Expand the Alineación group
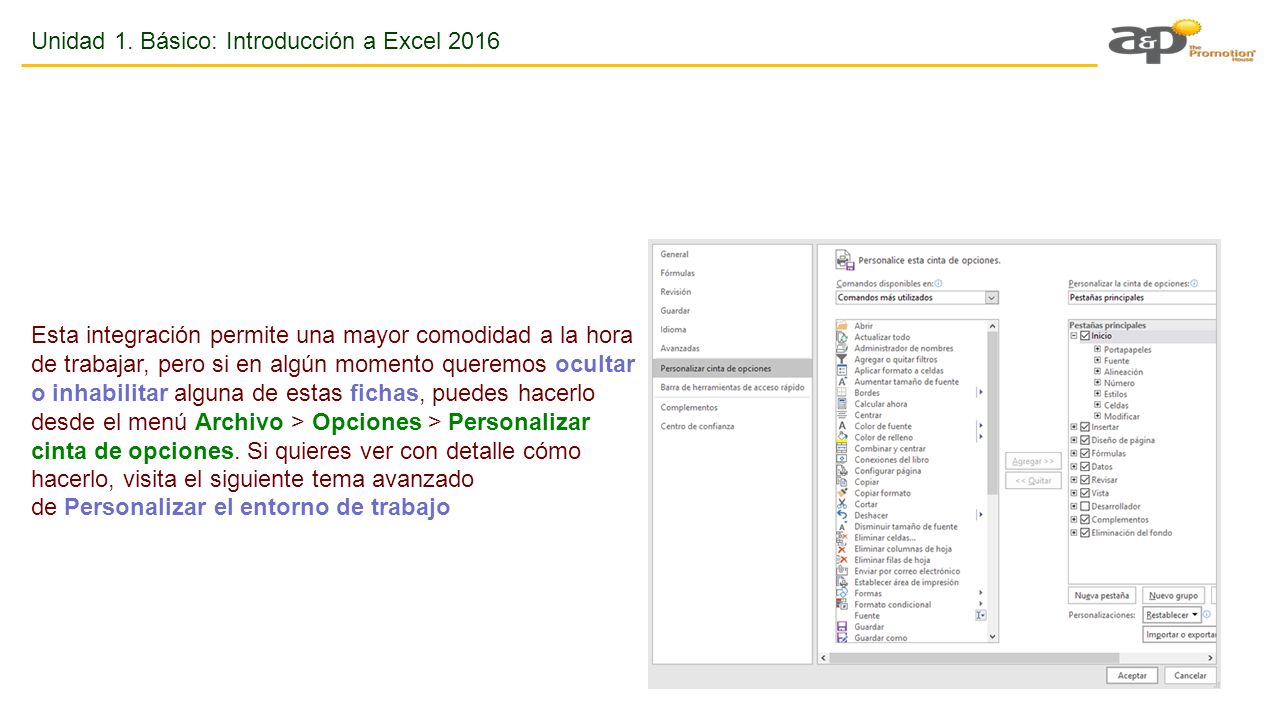This screenshot has height=720, width=1280. (1097, 371)
